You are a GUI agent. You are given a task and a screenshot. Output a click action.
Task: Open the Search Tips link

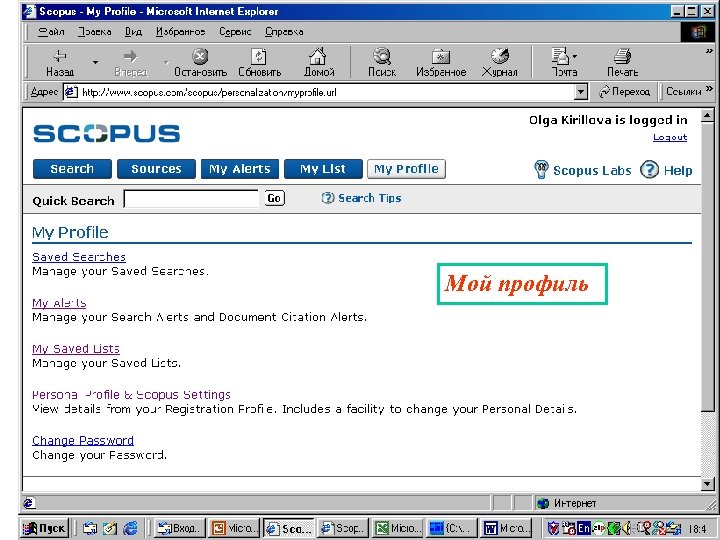pos(370,198)
